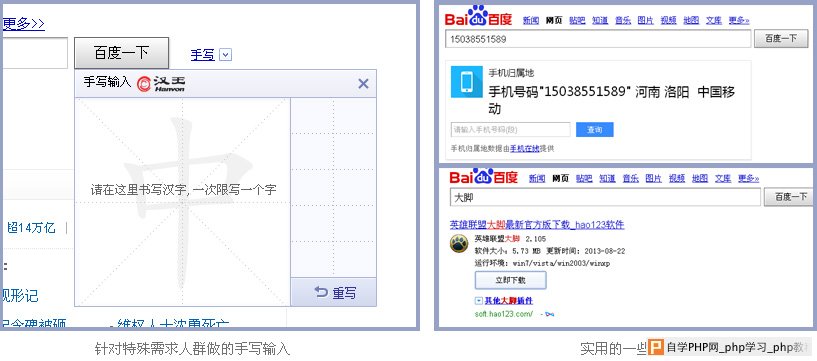Click caption 针对特殊需求人群做的手写输入
Image resolution: width=817 pixels, height=361 pixels.
pyautogui.click(x=192, y=347)
